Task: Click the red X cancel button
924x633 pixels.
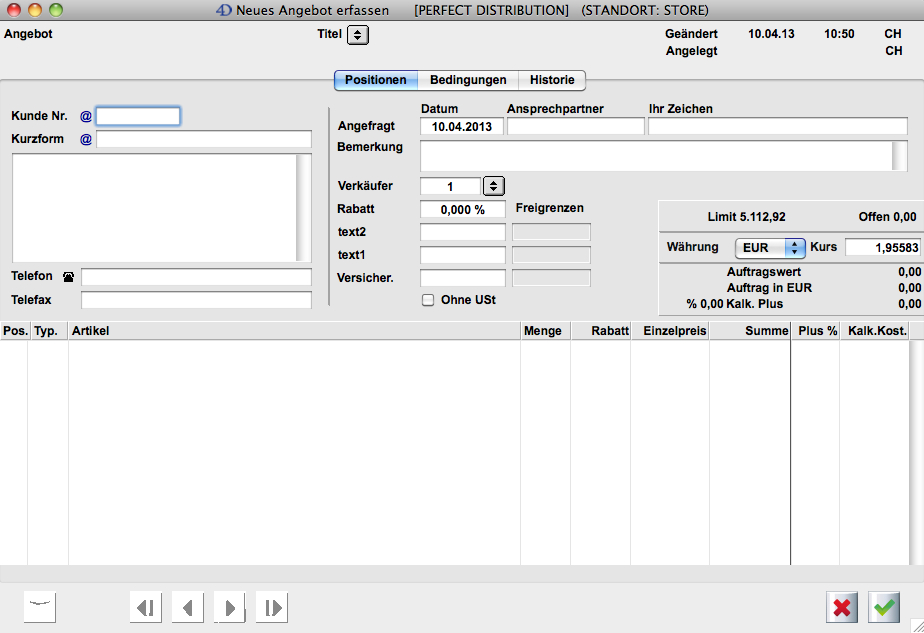Action: click(x=843, y=607)
